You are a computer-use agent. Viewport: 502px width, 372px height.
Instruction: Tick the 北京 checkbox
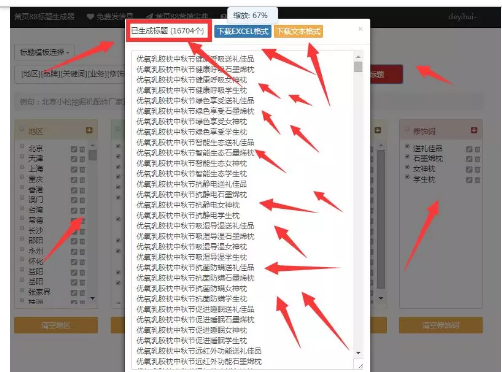(22, 146)
